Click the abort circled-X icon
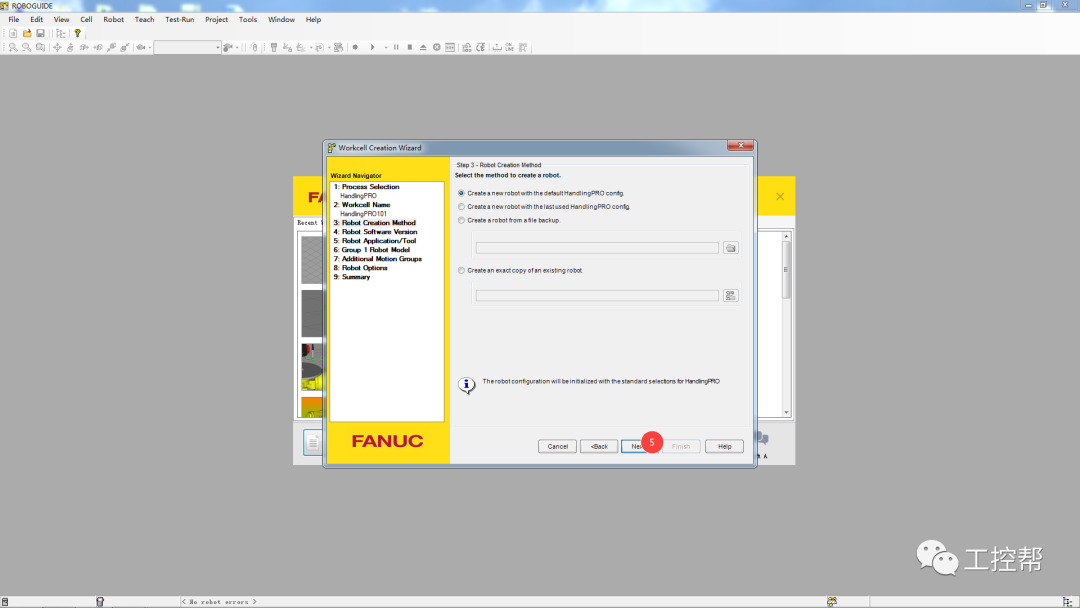 tap(437, 48)
